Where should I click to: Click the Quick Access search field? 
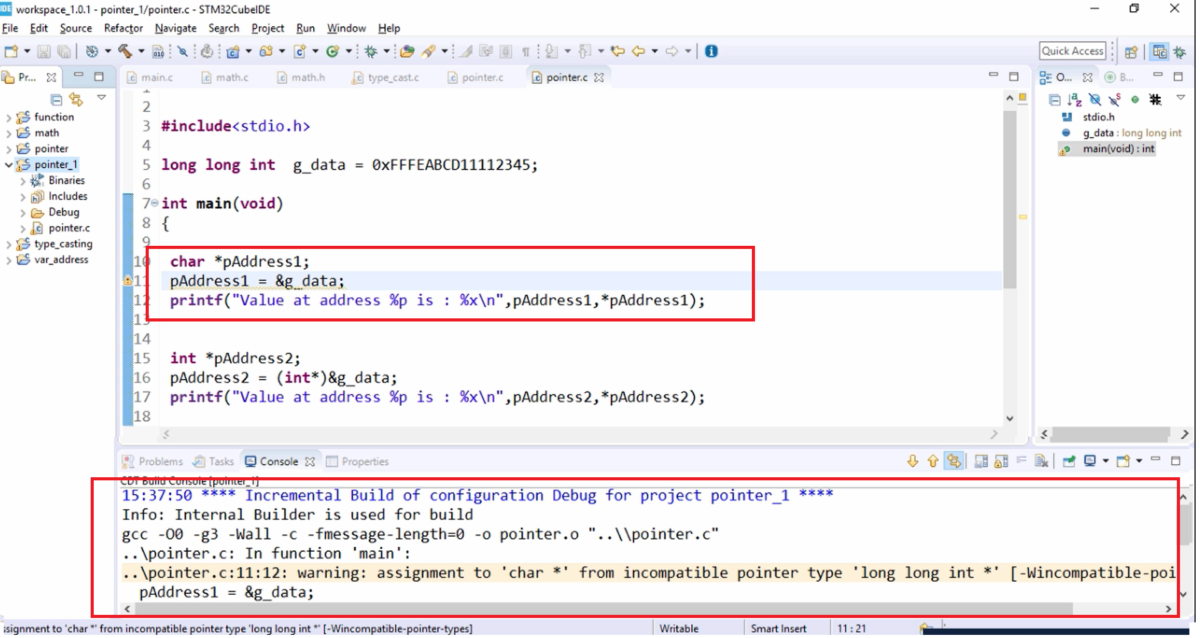[x=1072, y=51]
